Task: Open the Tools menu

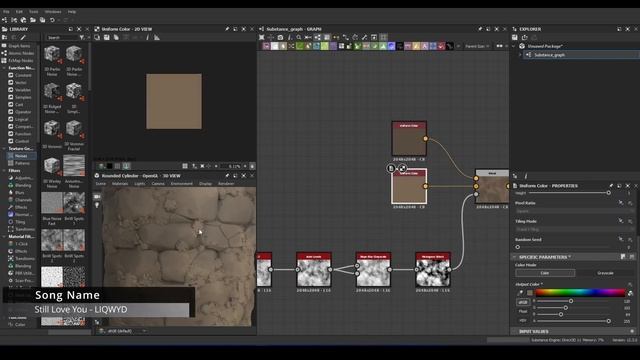Action: [x=33, y=12]
